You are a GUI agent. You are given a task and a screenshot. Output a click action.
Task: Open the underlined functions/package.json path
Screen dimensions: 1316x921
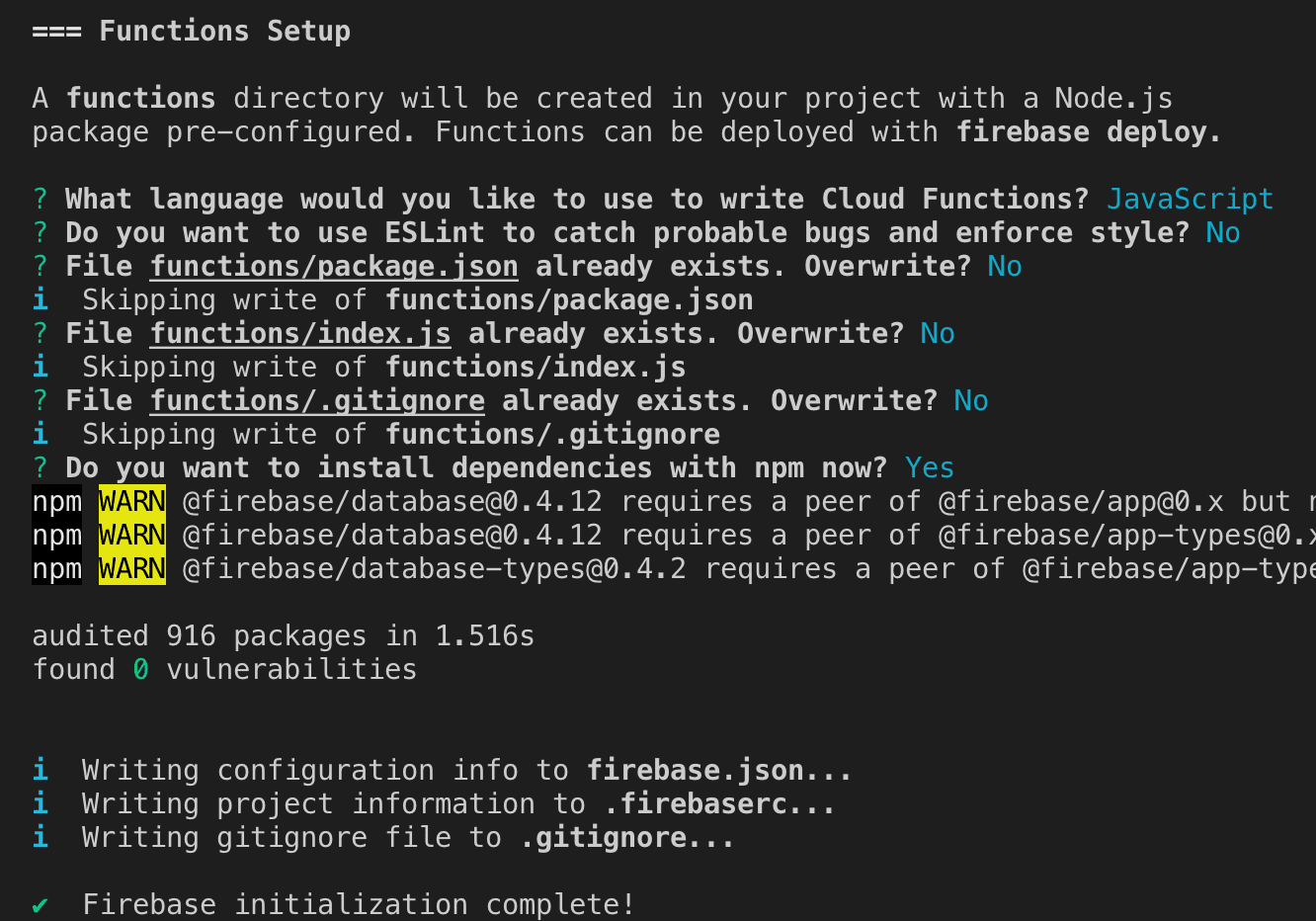(x=334, y=267)
